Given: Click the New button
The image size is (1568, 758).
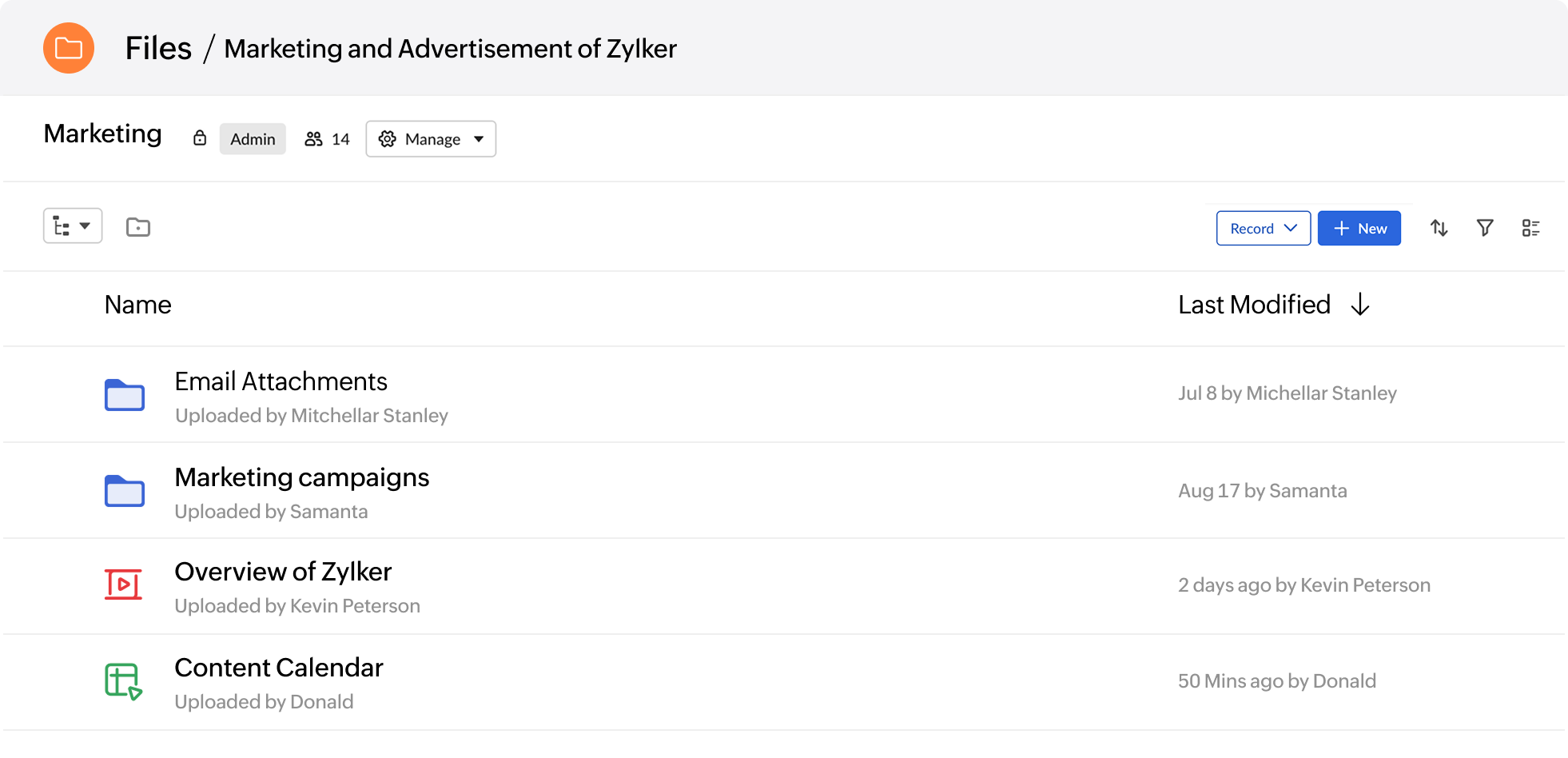Looking at the screenshot, I should [1359, 229].
